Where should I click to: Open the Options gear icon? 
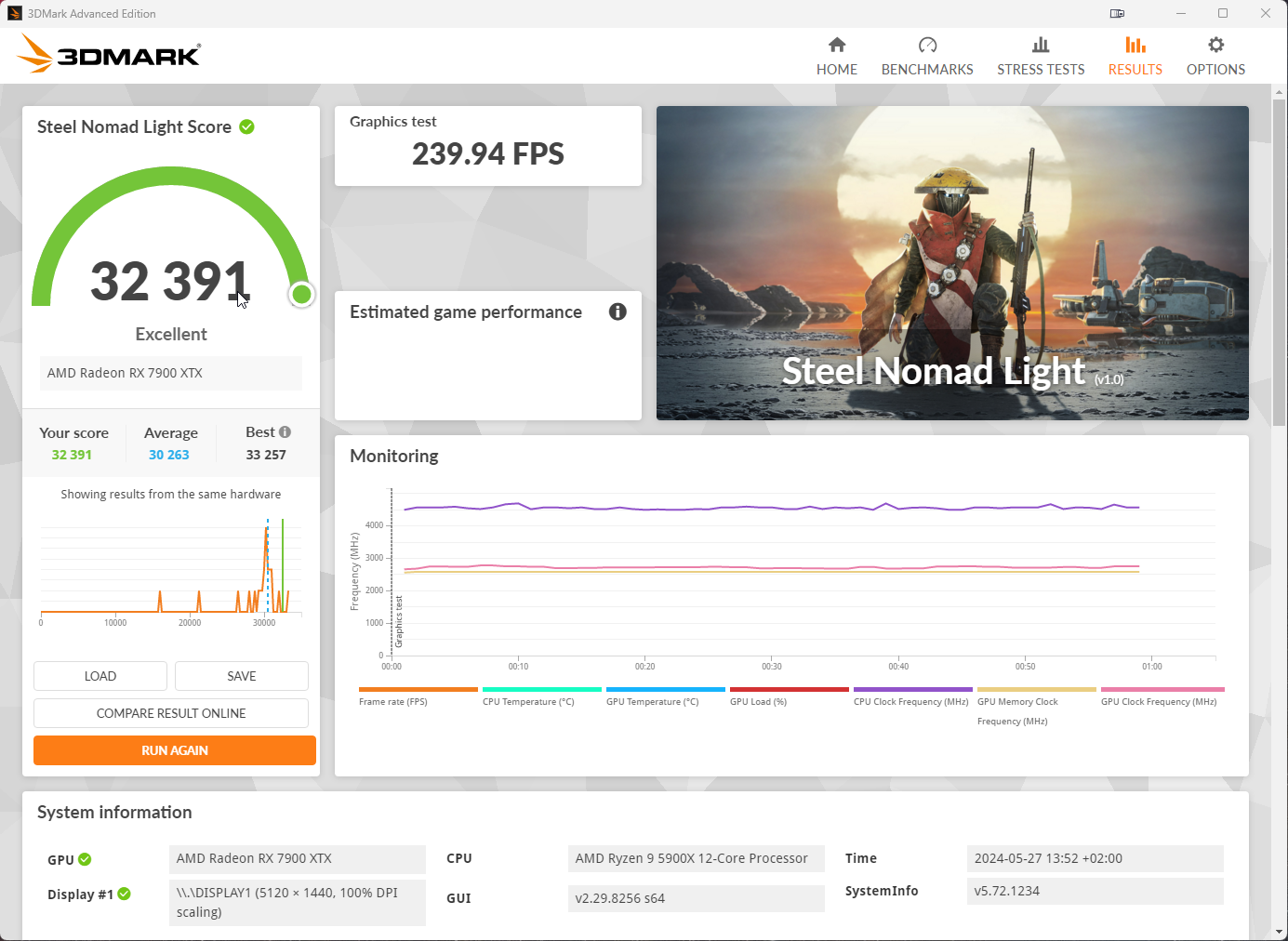(x=1215, y=45)
